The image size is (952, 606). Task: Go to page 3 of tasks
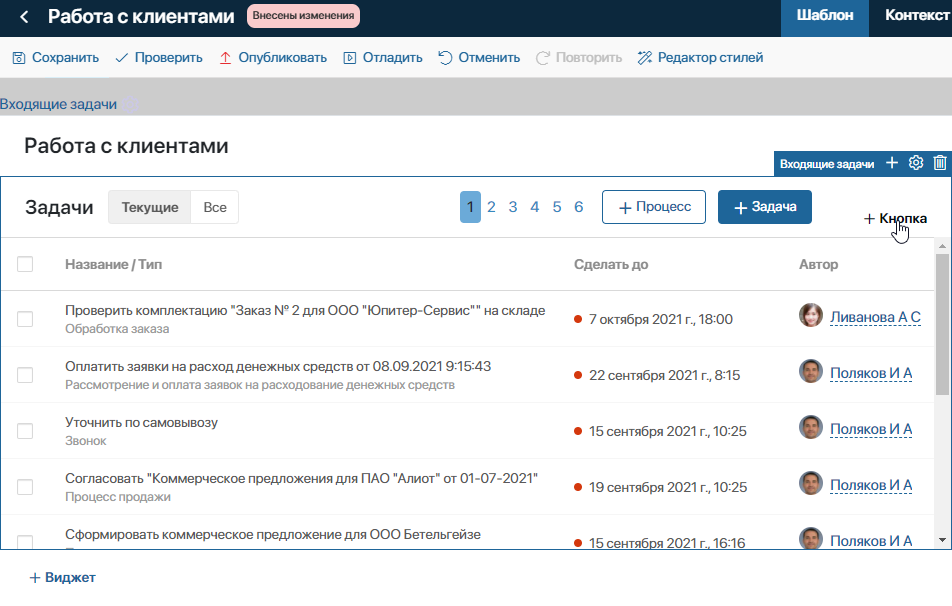coord(513,207)
